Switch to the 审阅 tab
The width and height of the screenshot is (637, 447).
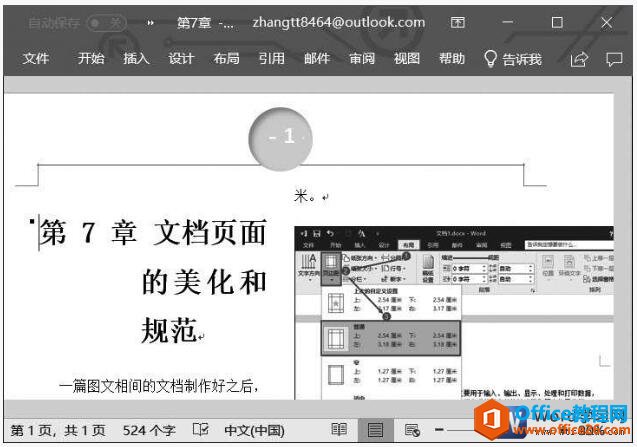[362, 59]
